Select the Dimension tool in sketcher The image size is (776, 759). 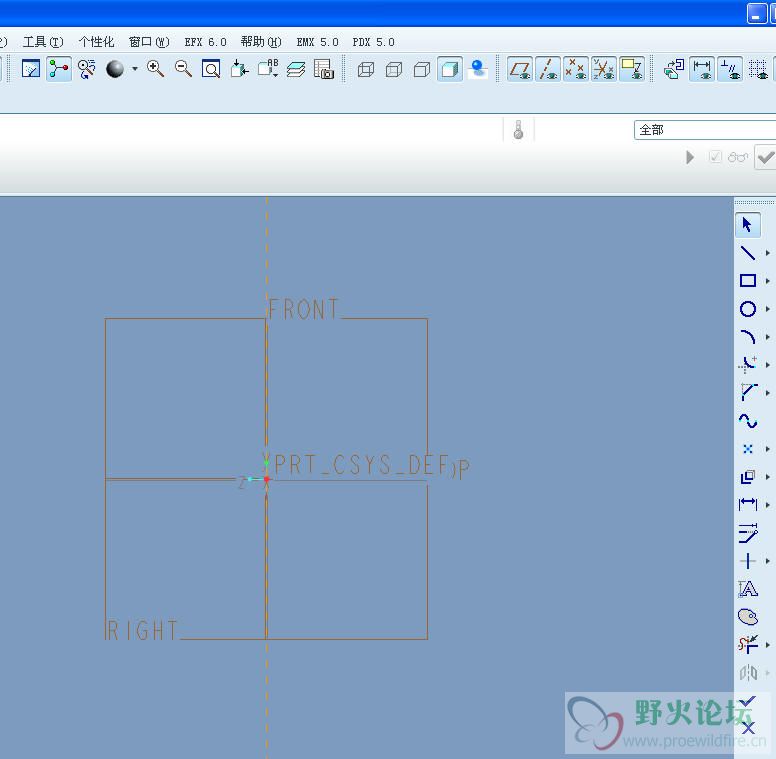tap(747, 505)
